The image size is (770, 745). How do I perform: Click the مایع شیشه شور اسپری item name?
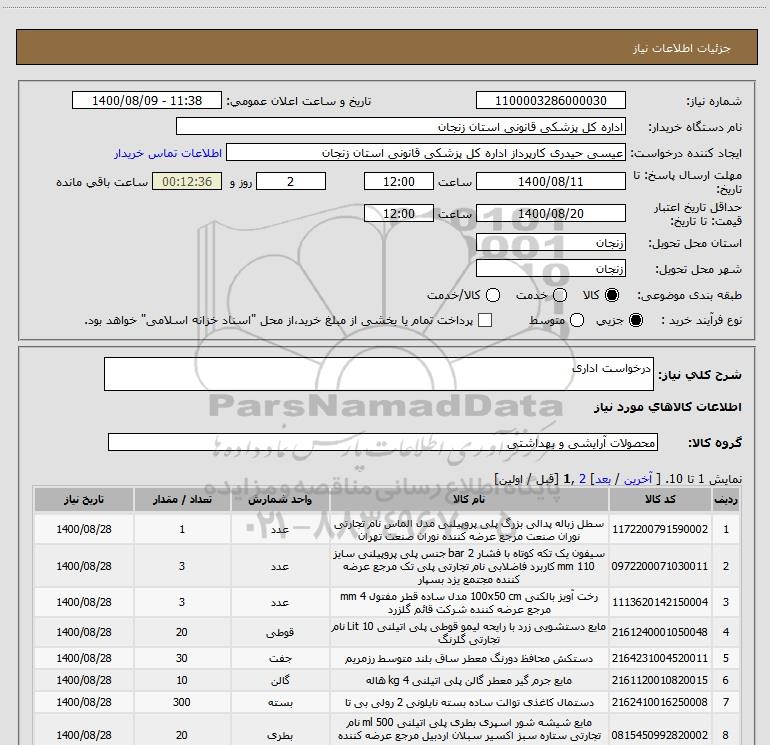tap(469, 729)
